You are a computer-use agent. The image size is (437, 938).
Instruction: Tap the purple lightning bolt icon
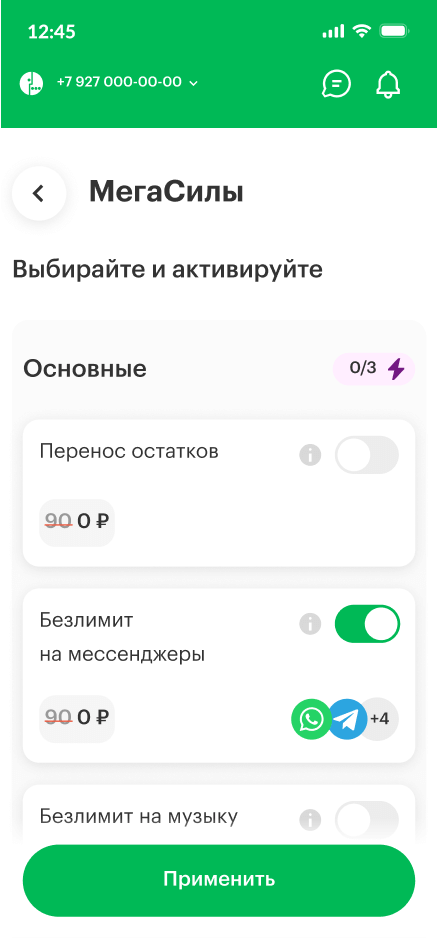(x=396, y=369)
